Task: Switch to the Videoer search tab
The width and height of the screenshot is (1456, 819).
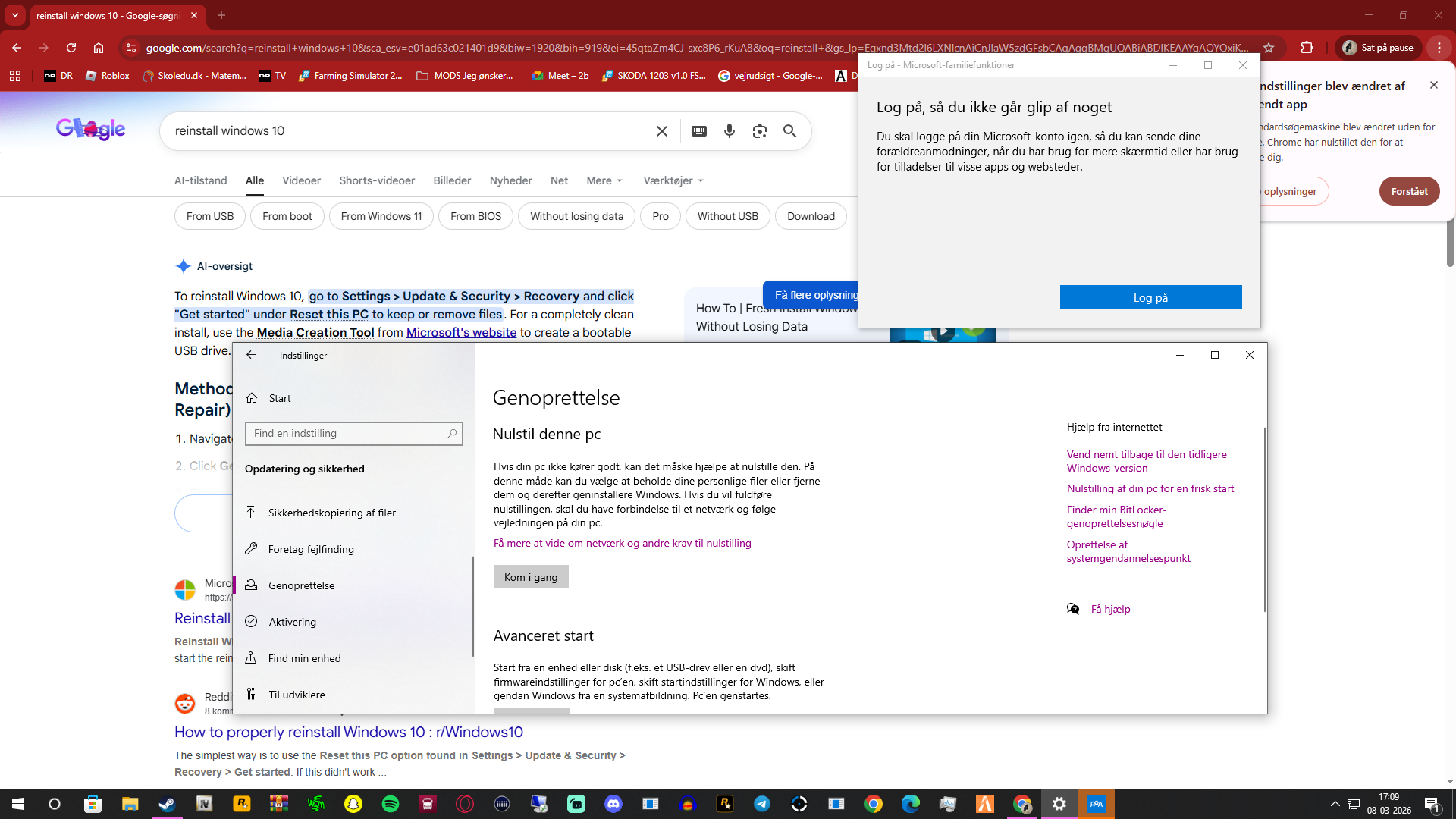Action: coord(301,180)
